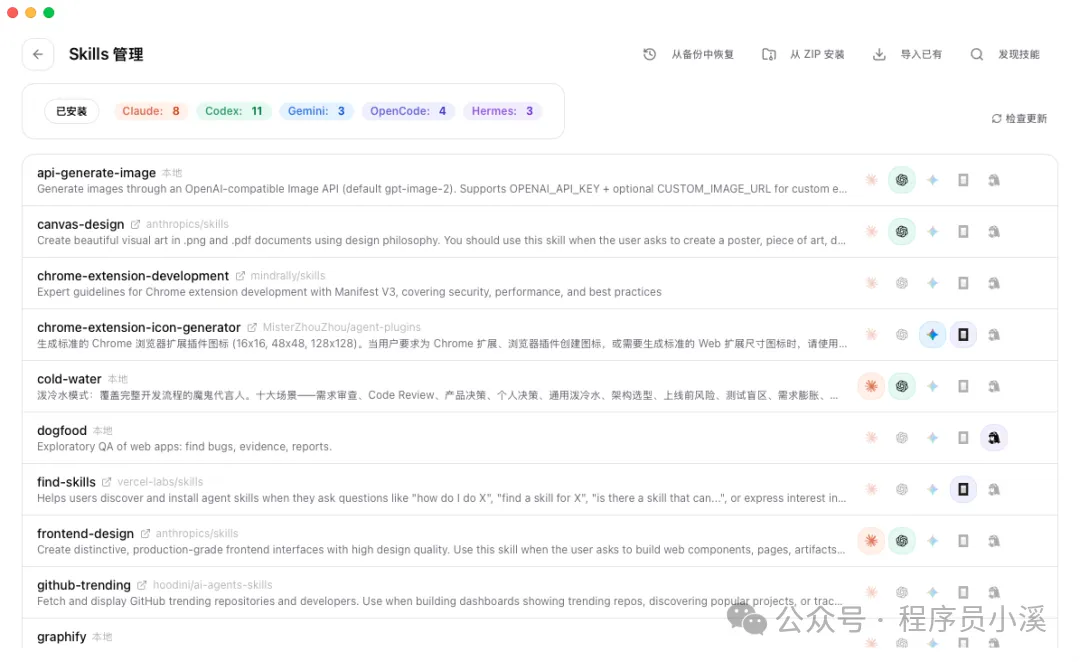Select the frontend-design skill name
The image size is (1080, 662).
[x=85, y=534]
